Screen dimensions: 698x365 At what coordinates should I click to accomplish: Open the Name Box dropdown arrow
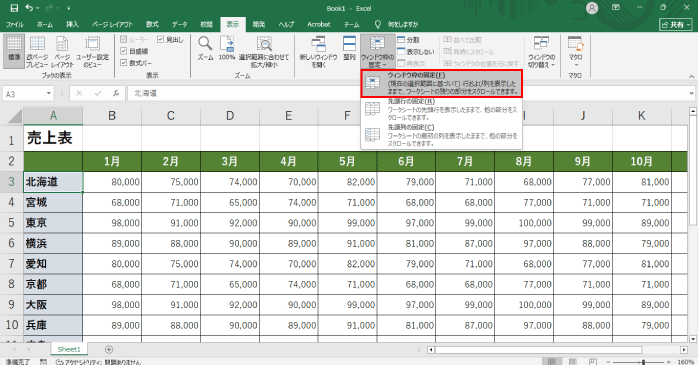pyautogui.click(x=49, y=93)
